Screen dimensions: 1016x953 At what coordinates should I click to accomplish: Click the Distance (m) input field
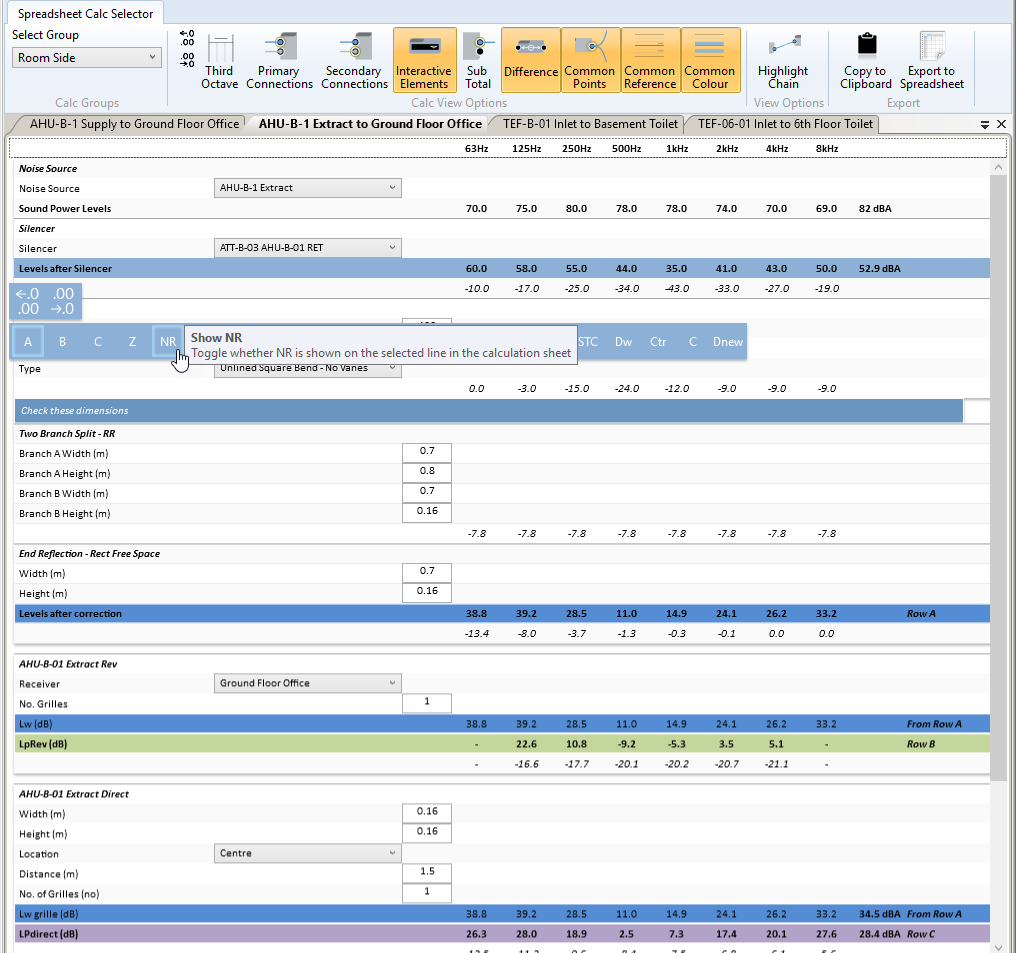427,872
